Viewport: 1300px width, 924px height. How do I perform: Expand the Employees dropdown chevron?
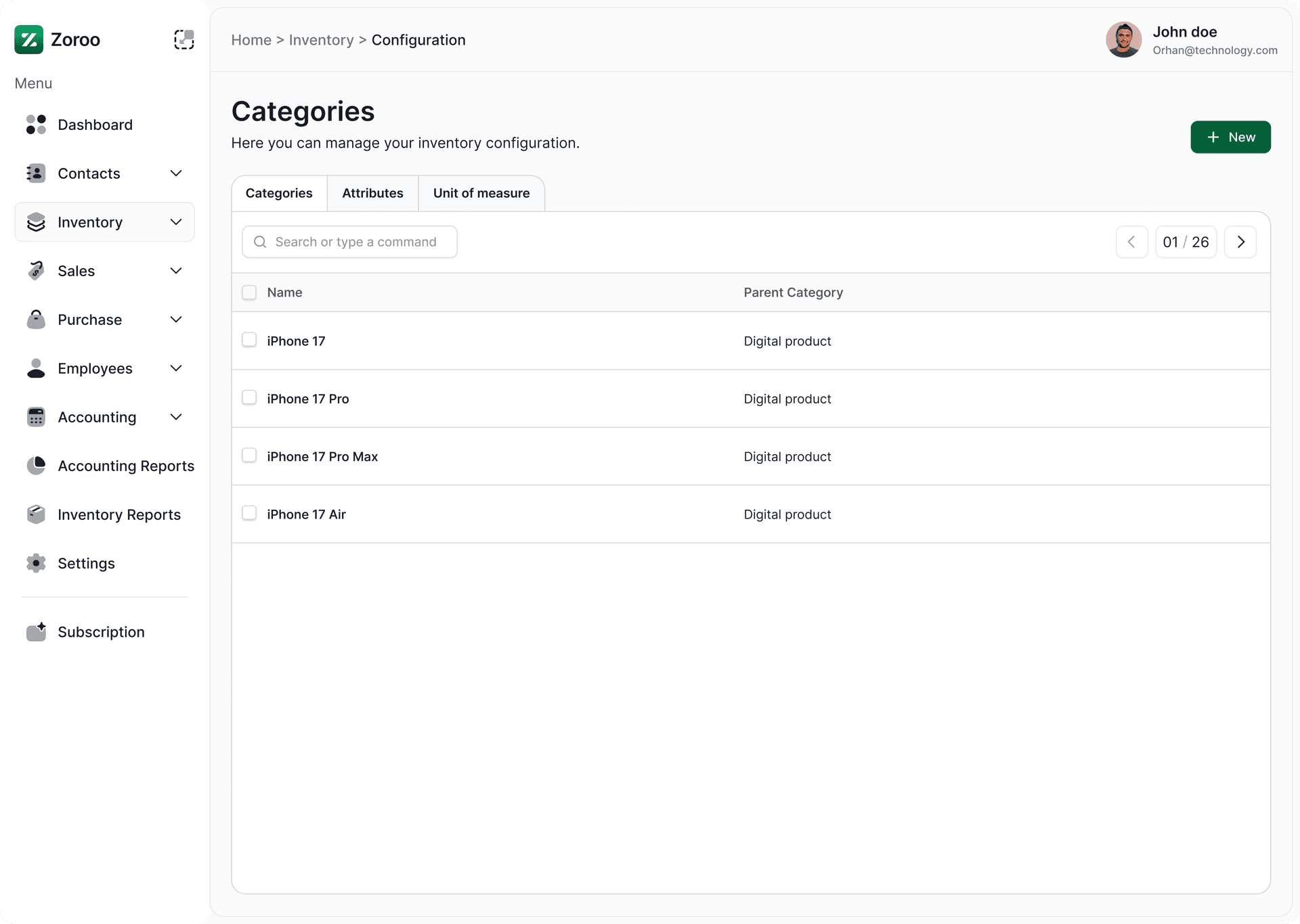pyautogui.click(x=176, y=368)
